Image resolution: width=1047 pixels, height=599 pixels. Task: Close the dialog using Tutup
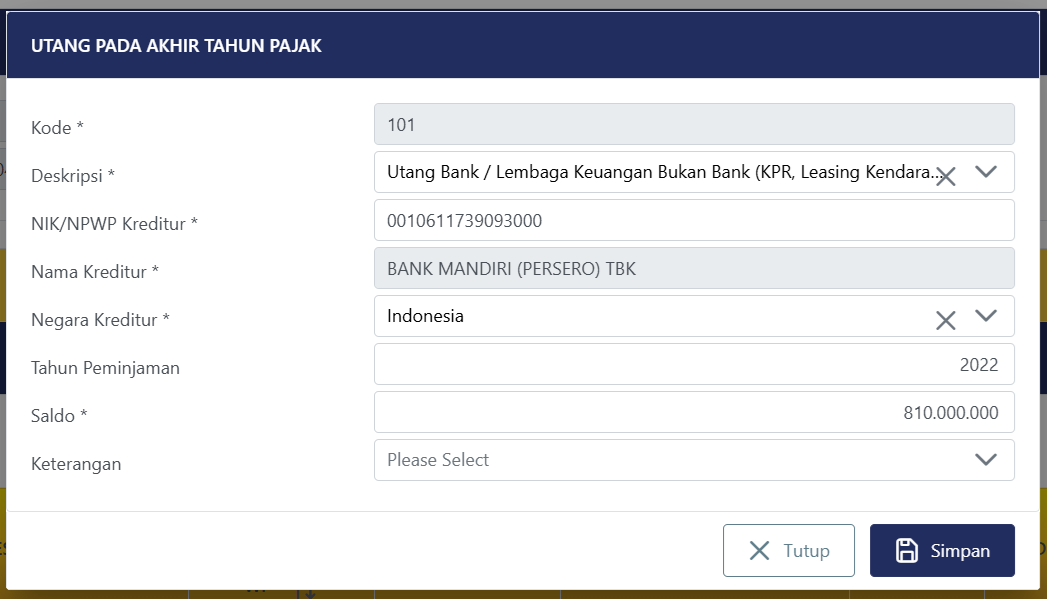(x=789, y=551)
